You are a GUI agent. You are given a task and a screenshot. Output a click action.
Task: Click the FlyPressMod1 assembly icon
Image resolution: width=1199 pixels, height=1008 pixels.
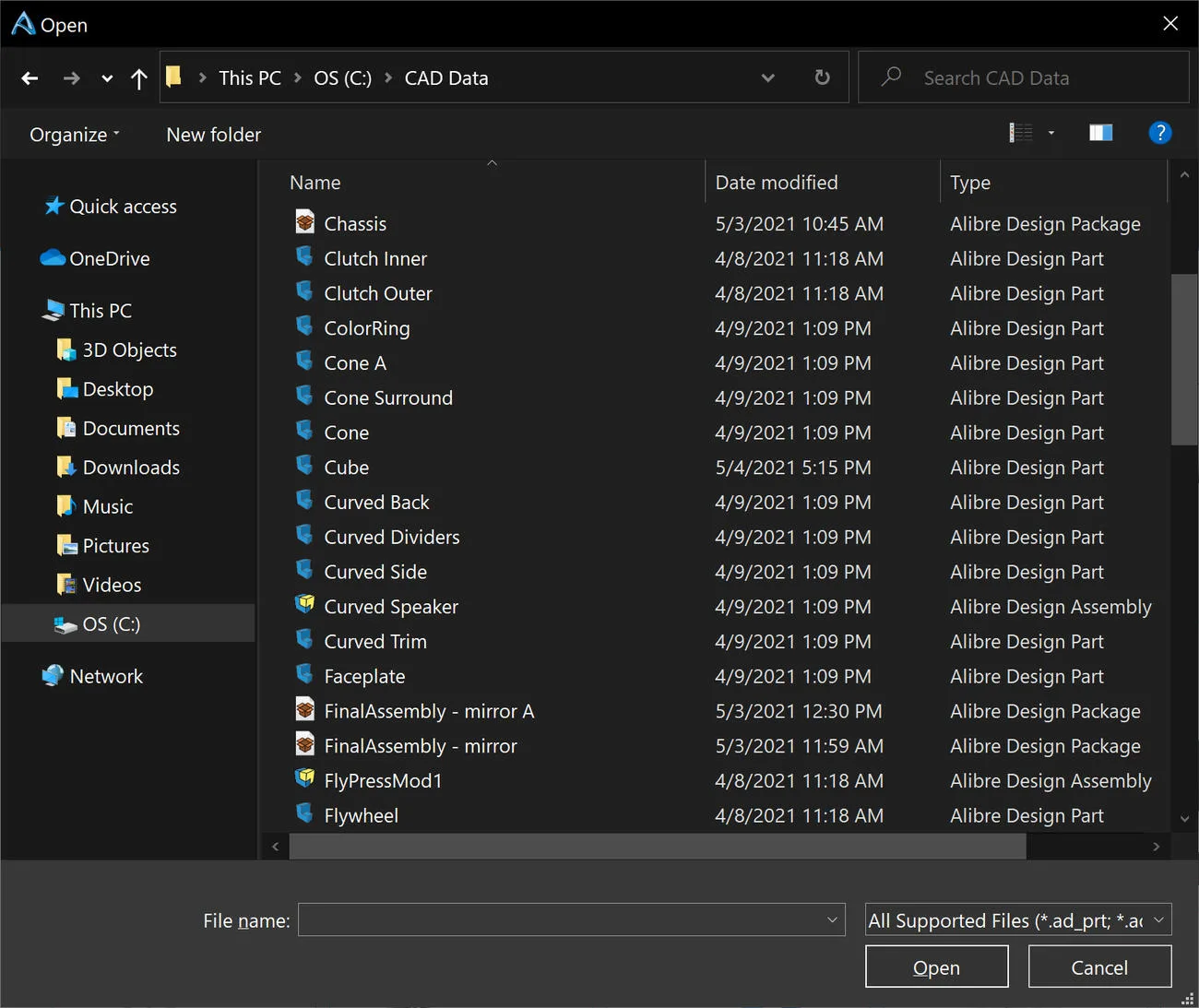(x=305, y=778)
